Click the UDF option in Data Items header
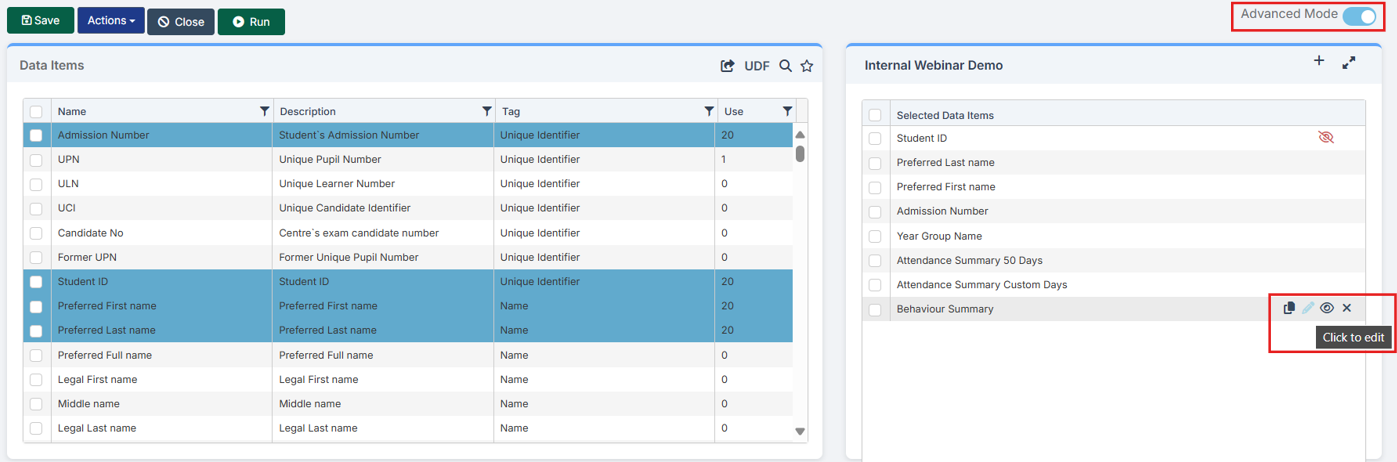This screenshot has height=462, width=1397. (757, 66)
